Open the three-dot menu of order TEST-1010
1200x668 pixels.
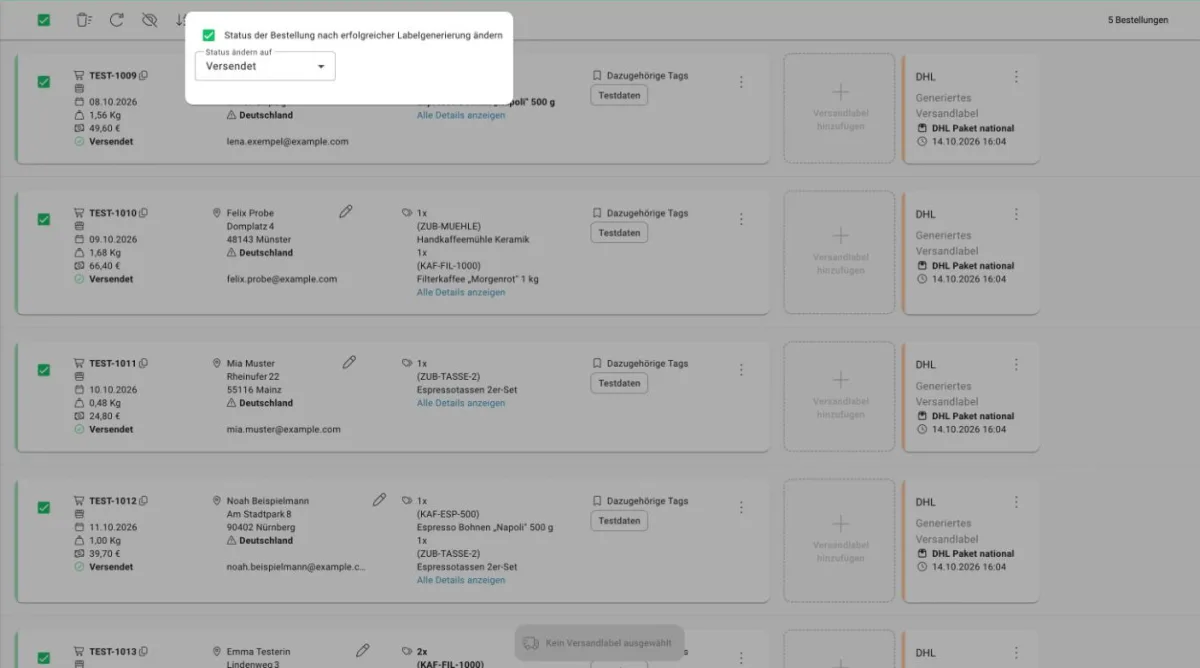pos(741,219)
